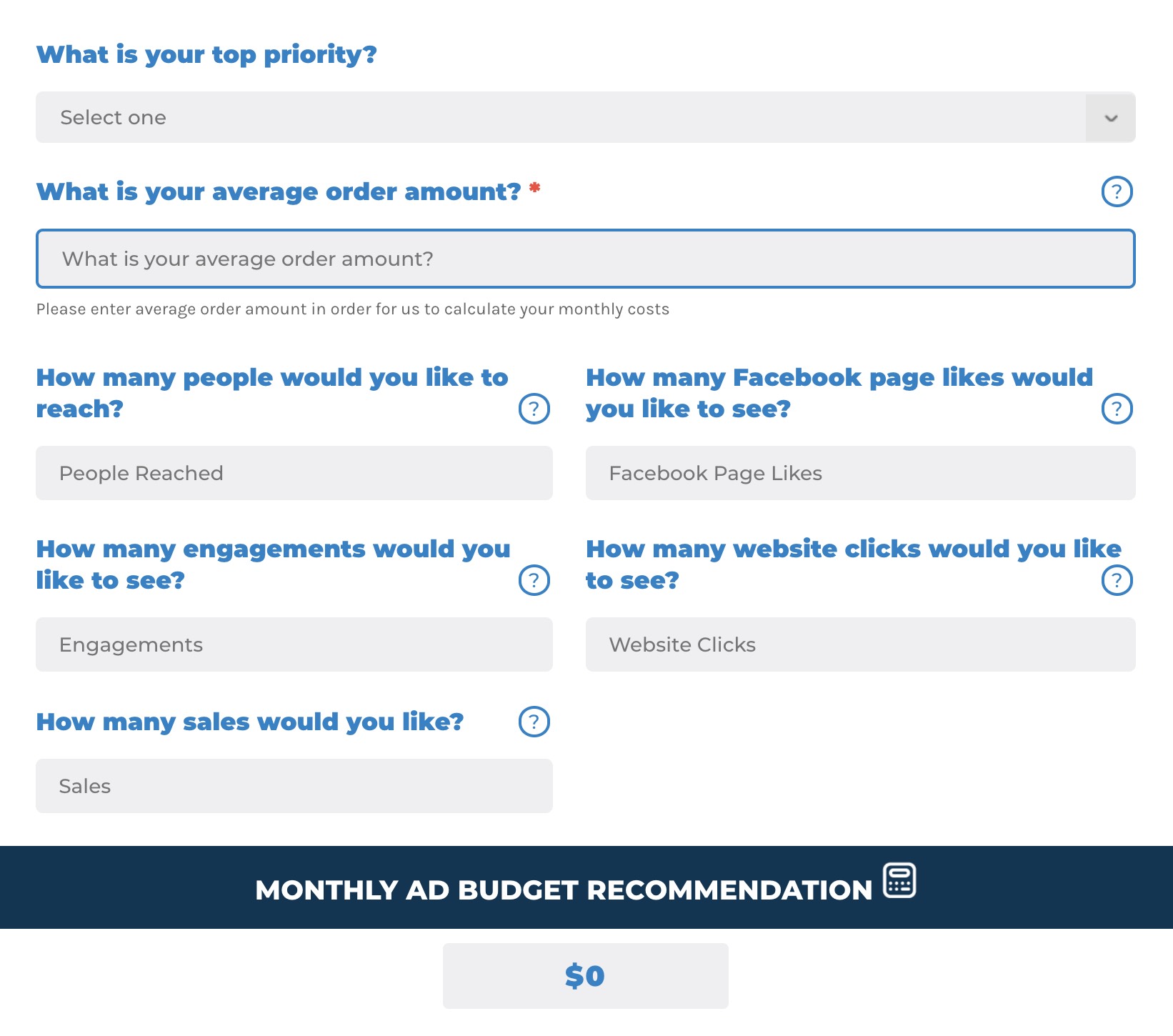The height and width of the screenshot is (1036, 1173).
Task: Select the Facebook Page Likes field
Action: pyautogui.click(x=861, y=473)
